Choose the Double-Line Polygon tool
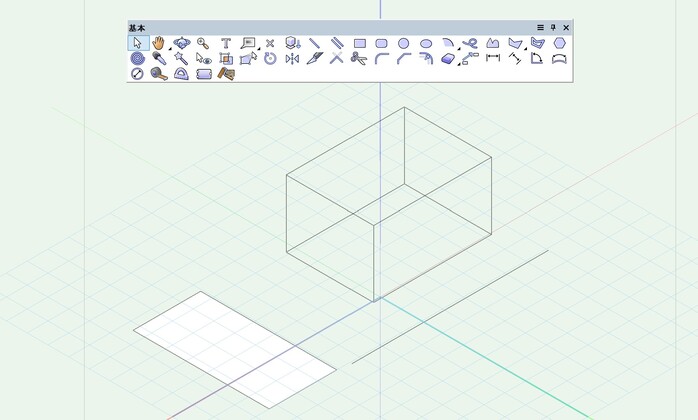698x420 pixels. pos(538,43)
